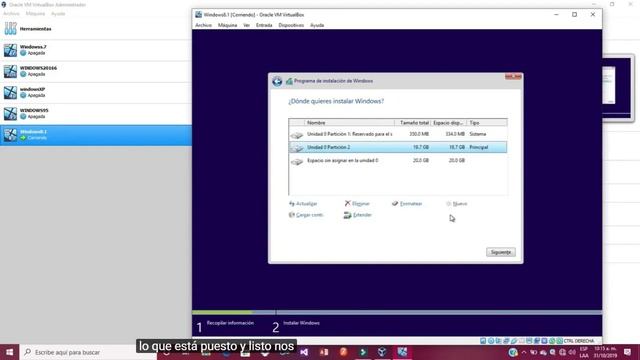Open running VM taskbar icon
Screen dimensions: 640x360
tap(402, 352)
